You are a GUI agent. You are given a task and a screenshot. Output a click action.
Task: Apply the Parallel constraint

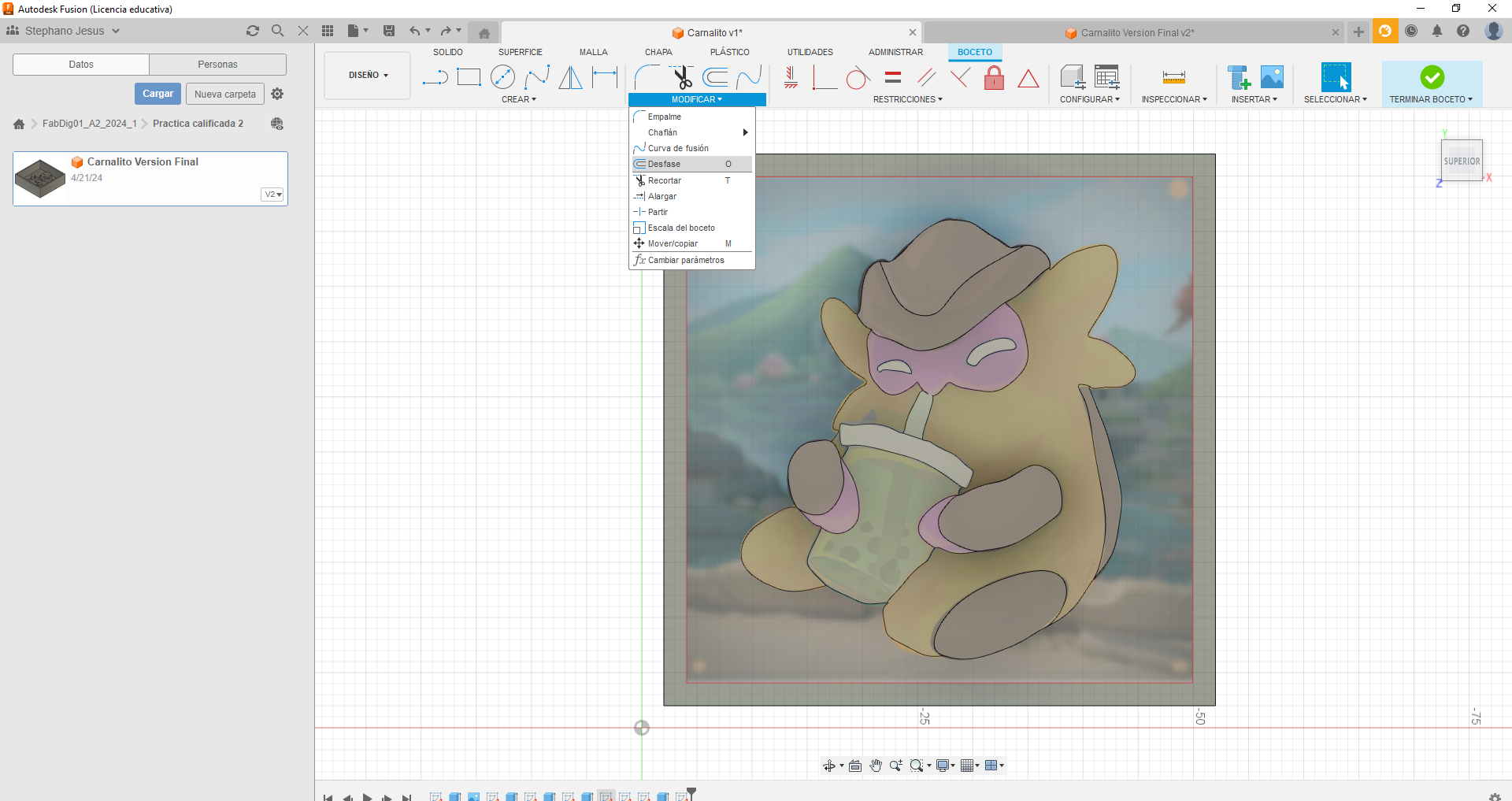[927, 77]
